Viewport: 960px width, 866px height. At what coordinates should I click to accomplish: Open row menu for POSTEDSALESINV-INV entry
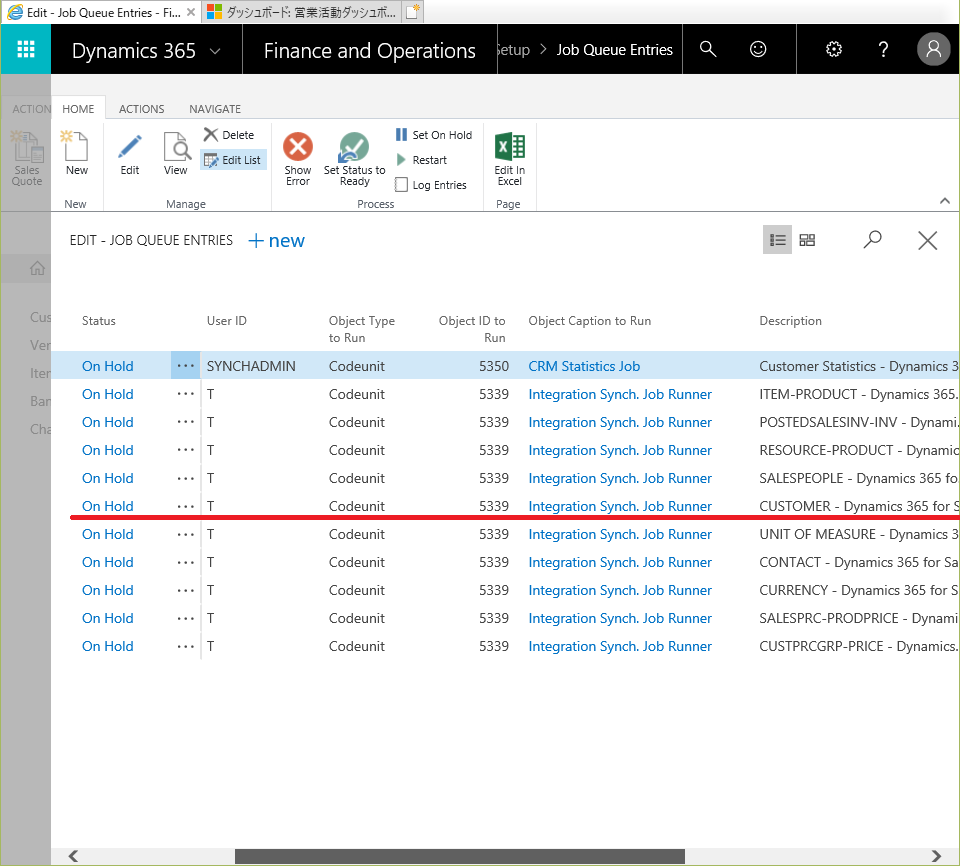pos(186,422)
